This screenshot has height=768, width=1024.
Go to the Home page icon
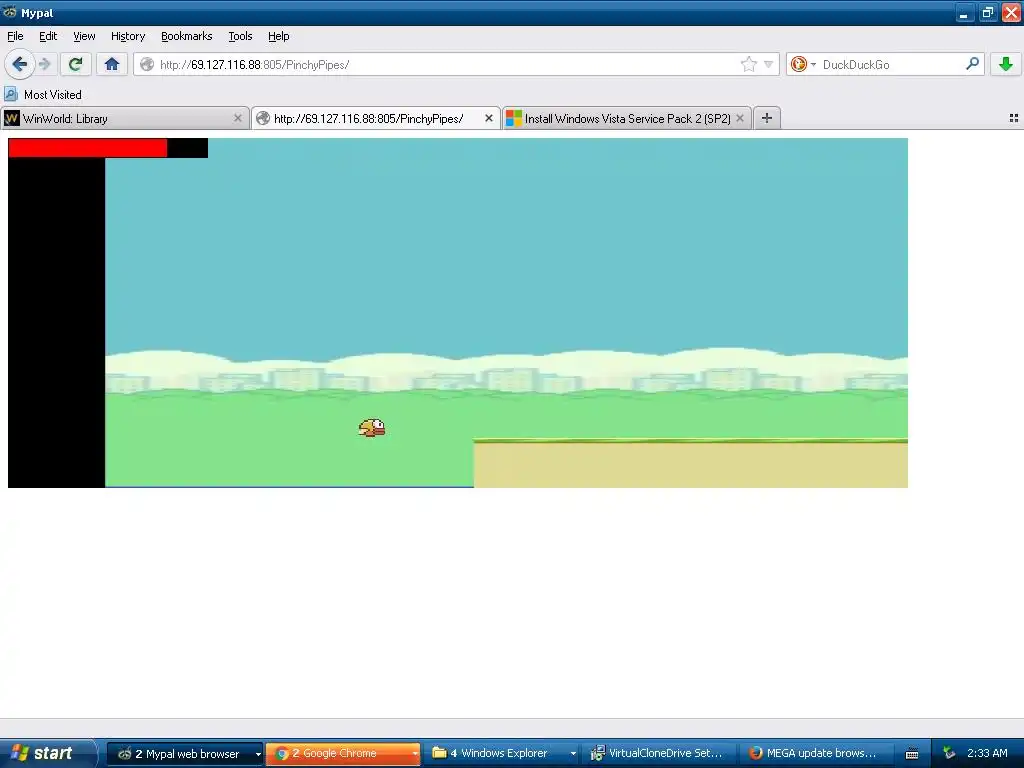pos(112,64)
